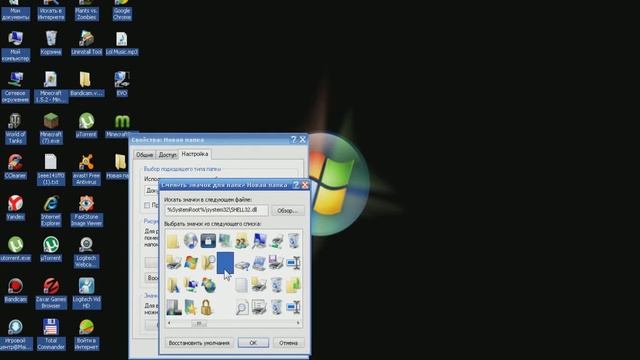This screenshot has width=640, height=360.
Task: Choose the Windows flag icon in the list
Action: [191, 262]
